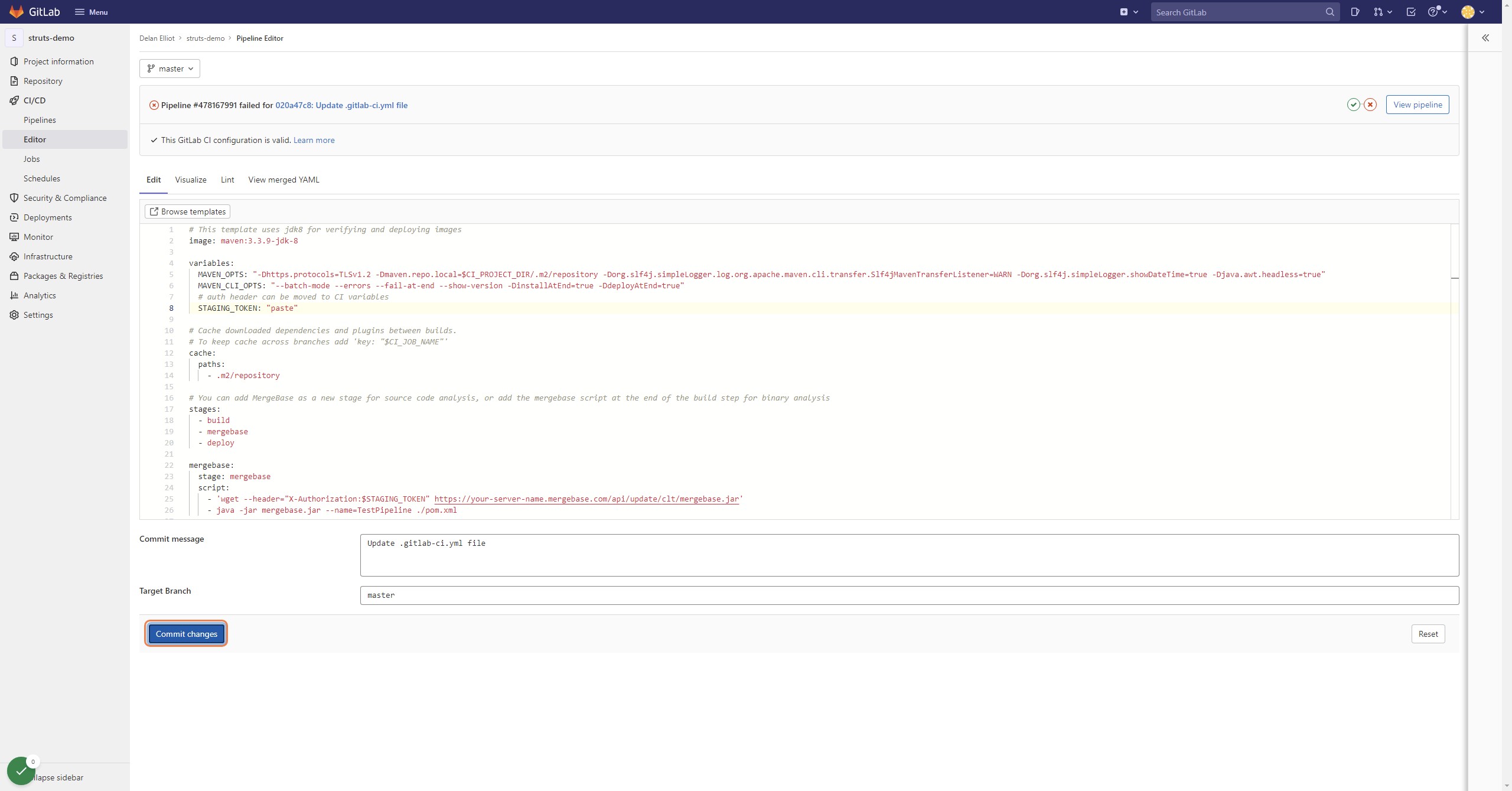Open the issues icon in the top bar
The image size is (1512, 791).
pos(1355,12)
